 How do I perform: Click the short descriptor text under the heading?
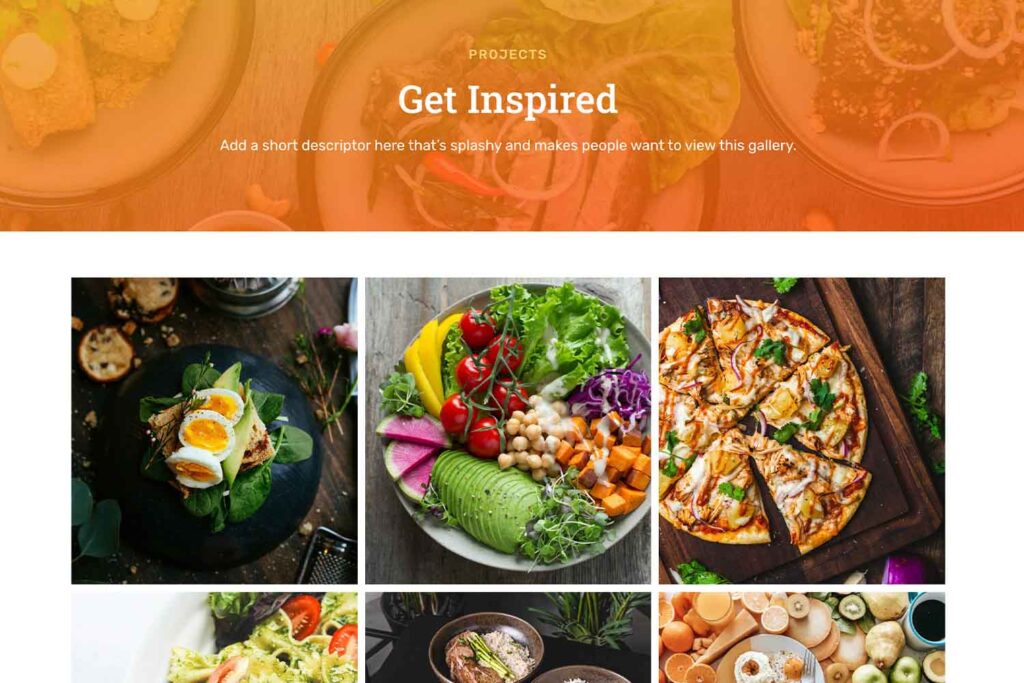click(507, 145)
